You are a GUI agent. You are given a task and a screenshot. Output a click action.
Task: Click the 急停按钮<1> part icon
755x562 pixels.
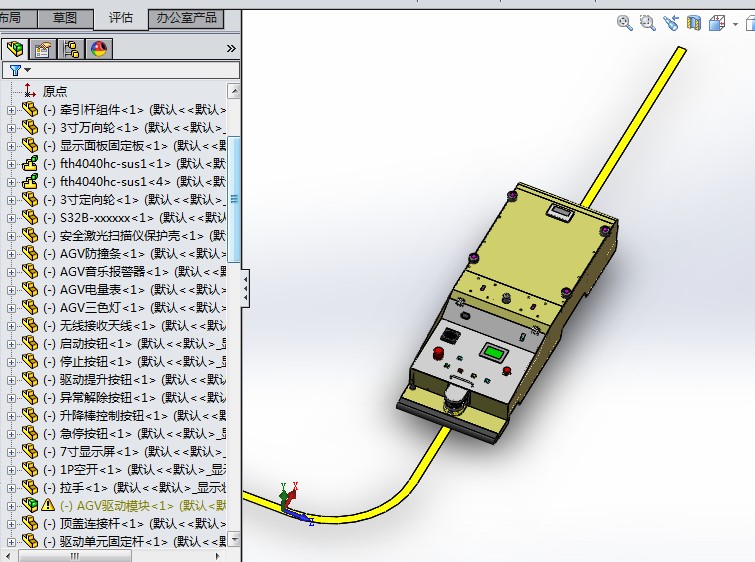(30, 433)
